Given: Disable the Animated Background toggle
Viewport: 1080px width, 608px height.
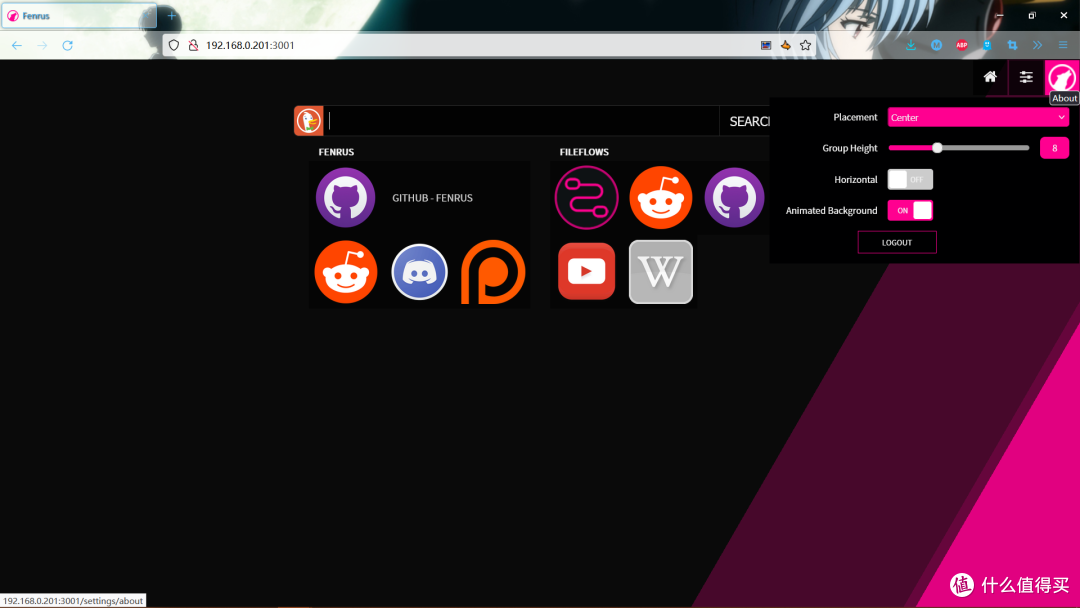Looking at the screenshot, I should pyautogui.click(x=910, y=210).
